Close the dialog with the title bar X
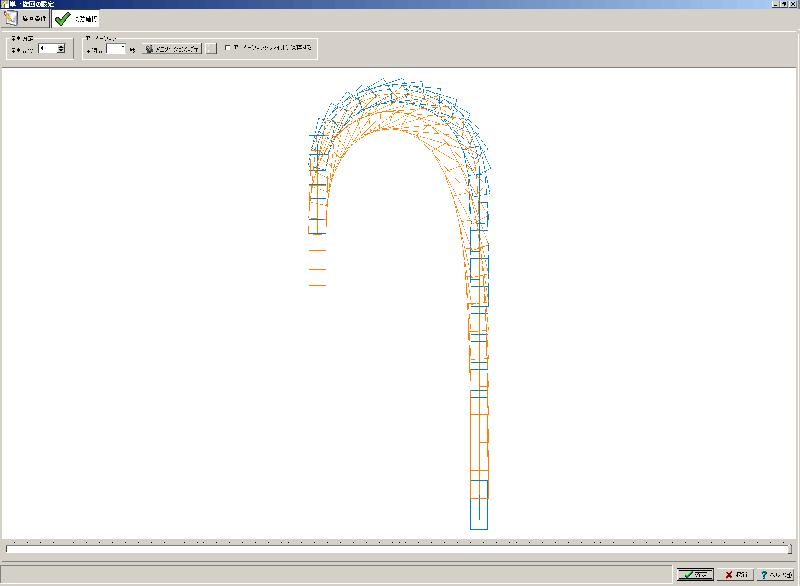This screenshot has height=586, width=800. tap(792, 4)
